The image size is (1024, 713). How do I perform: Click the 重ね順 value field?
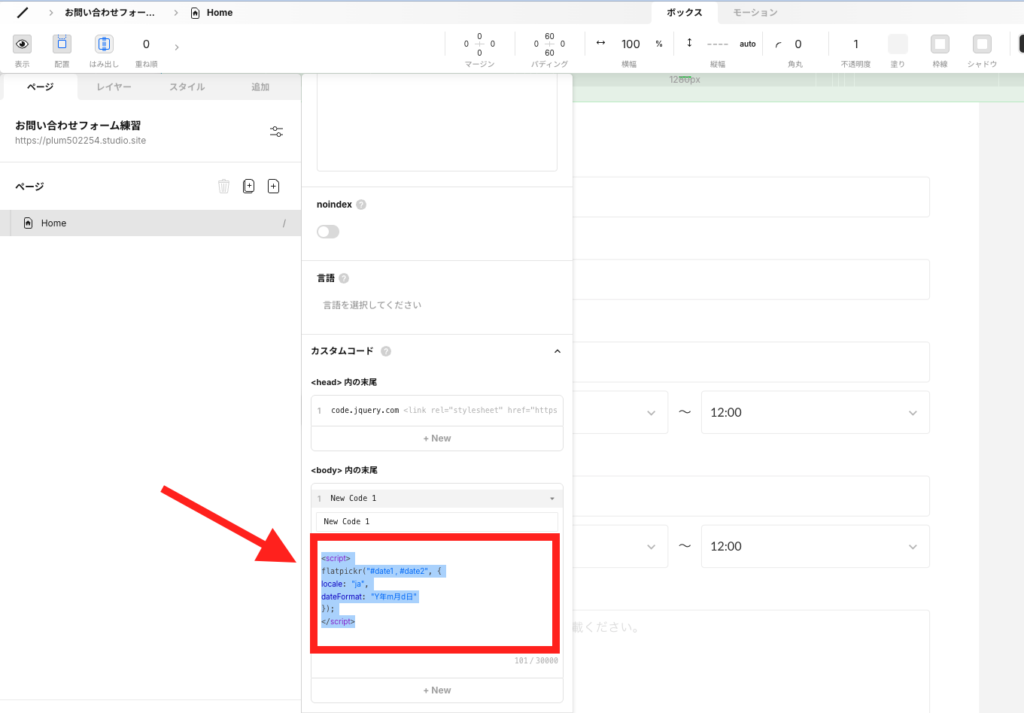(146, 44)
